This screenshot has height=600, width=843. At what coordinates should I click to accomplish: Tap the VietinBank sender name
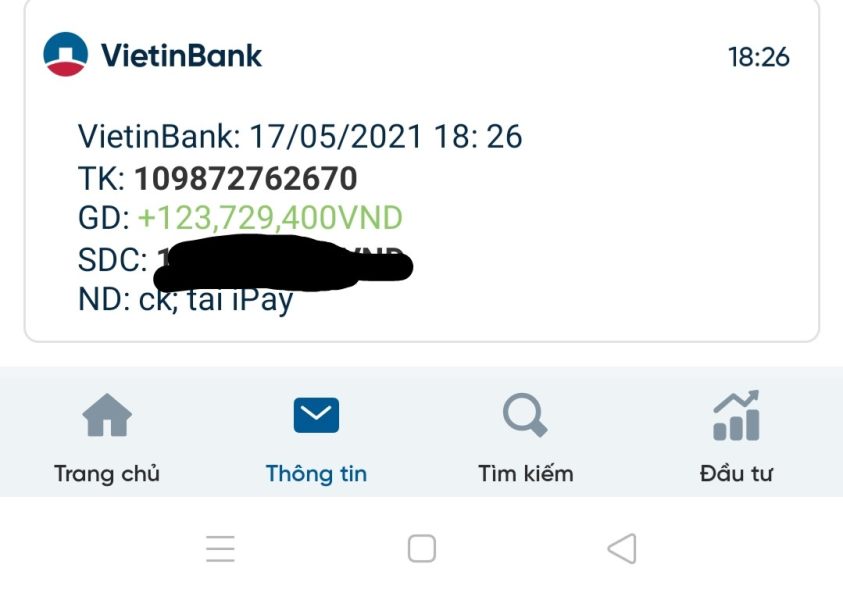181,55
